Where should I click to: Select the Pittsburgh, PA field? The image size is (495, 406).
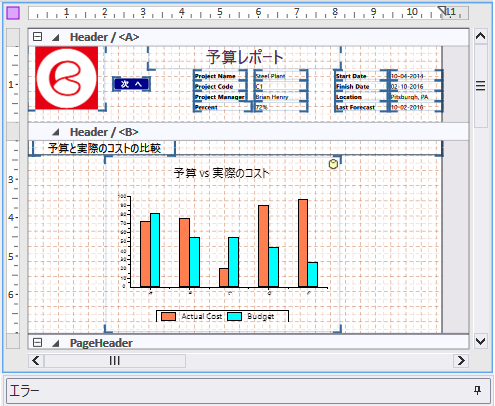point(416,97)
